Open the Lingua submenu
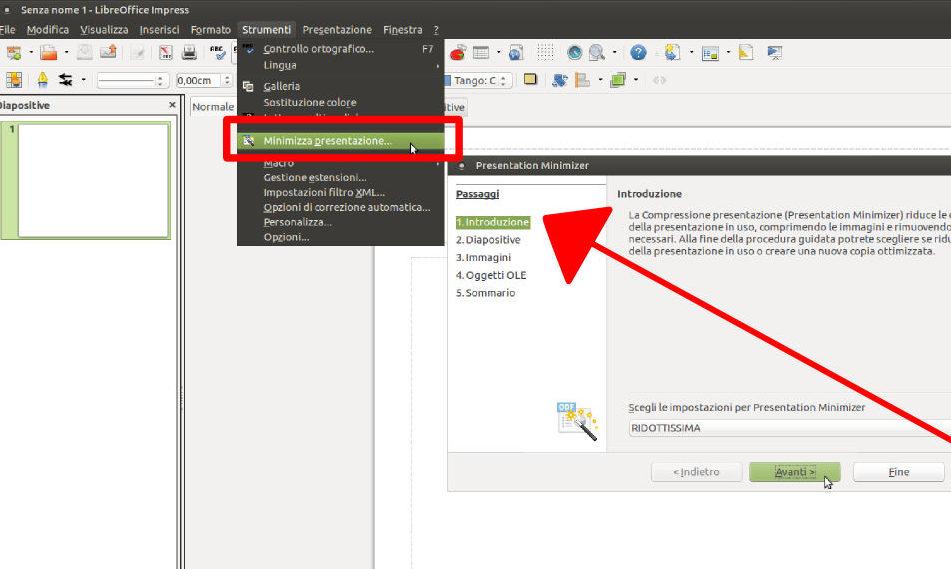 [x=340, y=65]
